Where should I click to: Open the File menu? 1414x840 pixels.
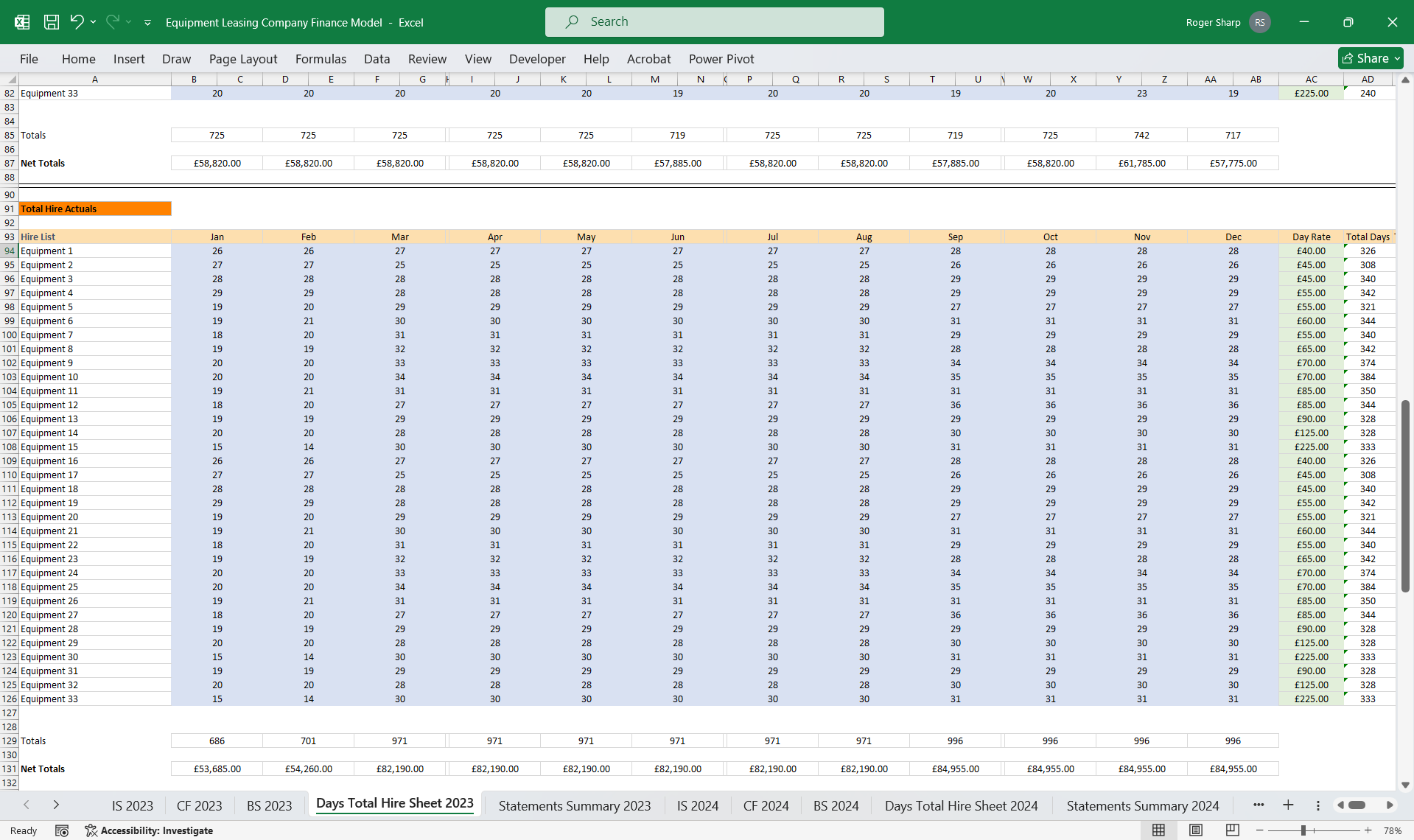tap(29, 59)
